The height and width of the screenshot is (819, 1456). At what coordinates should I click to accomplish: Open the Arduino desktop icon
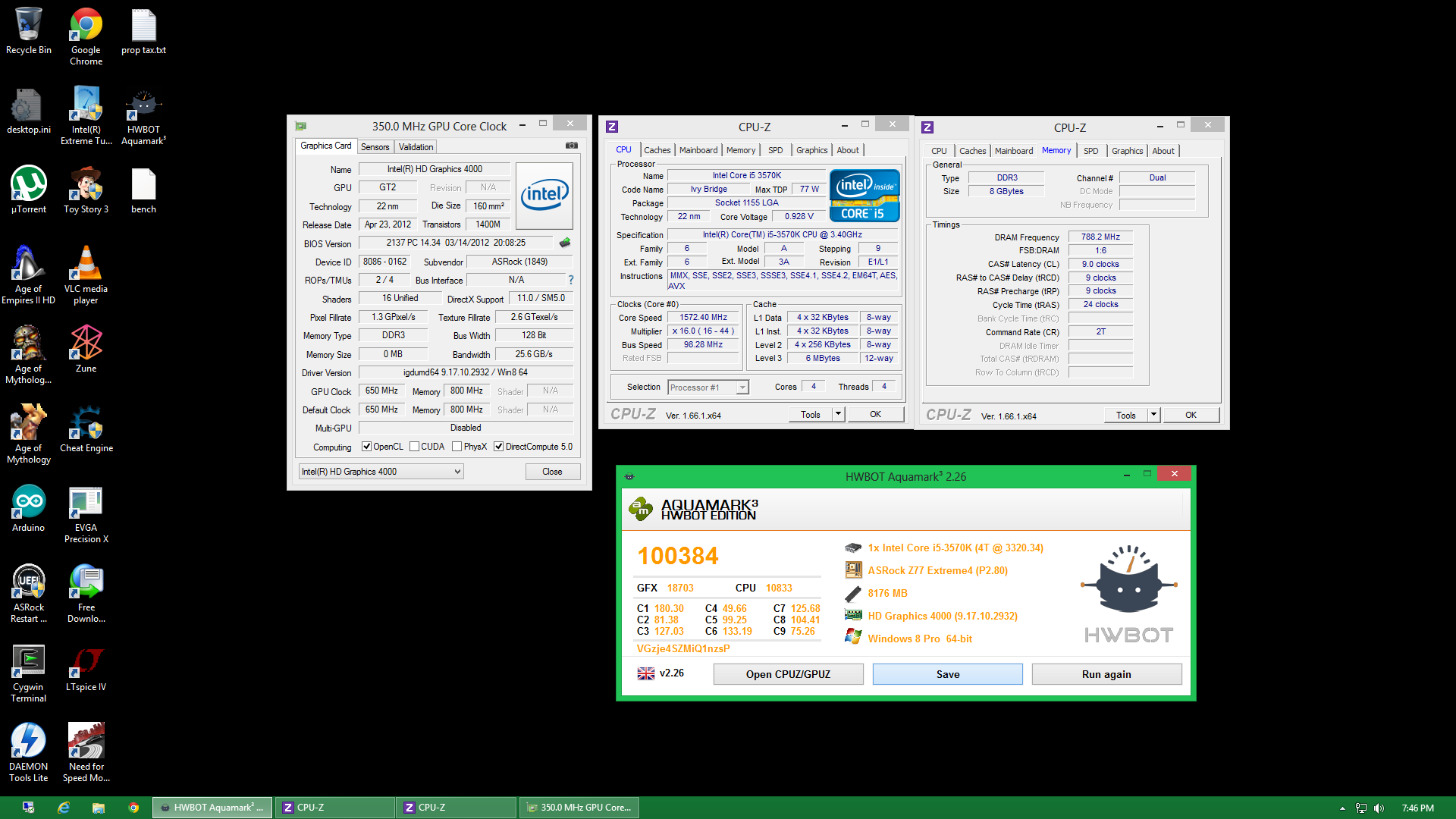tap(29, 509)
